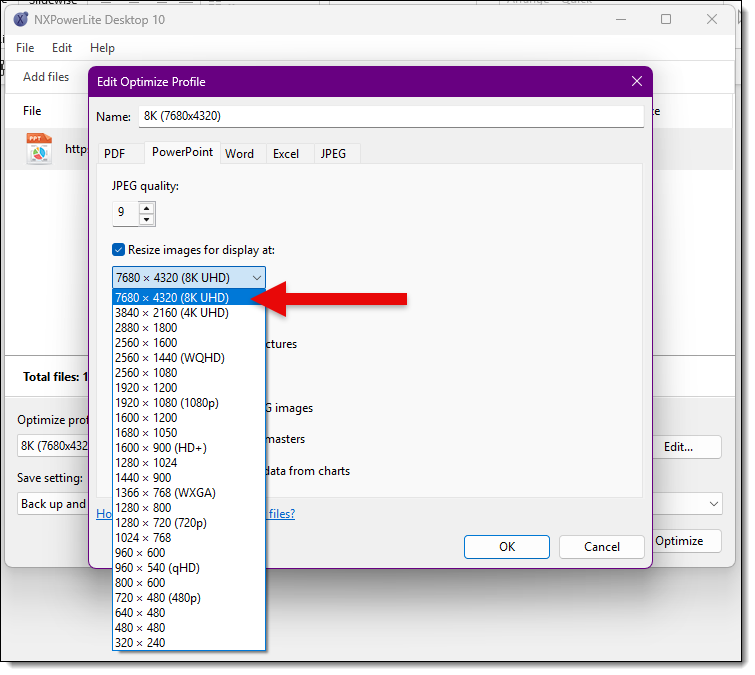This screenshot has width=755, height=675.
Task: Increase JPEG quality with up arrow
Action: pyautogui.click(x=146, y=208)
